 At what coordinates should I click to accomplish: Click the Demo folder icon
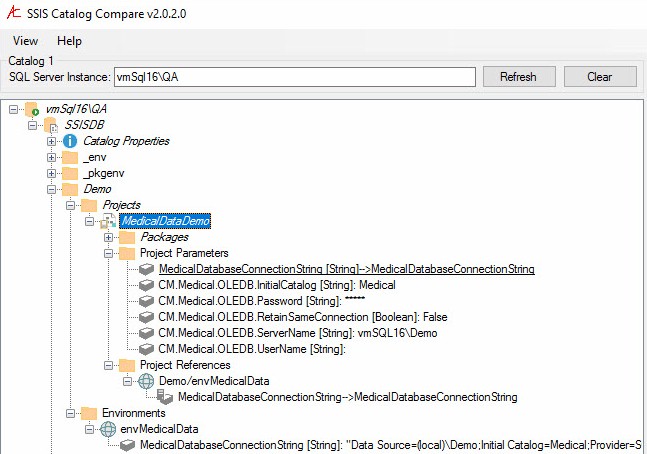pos(70,189)
